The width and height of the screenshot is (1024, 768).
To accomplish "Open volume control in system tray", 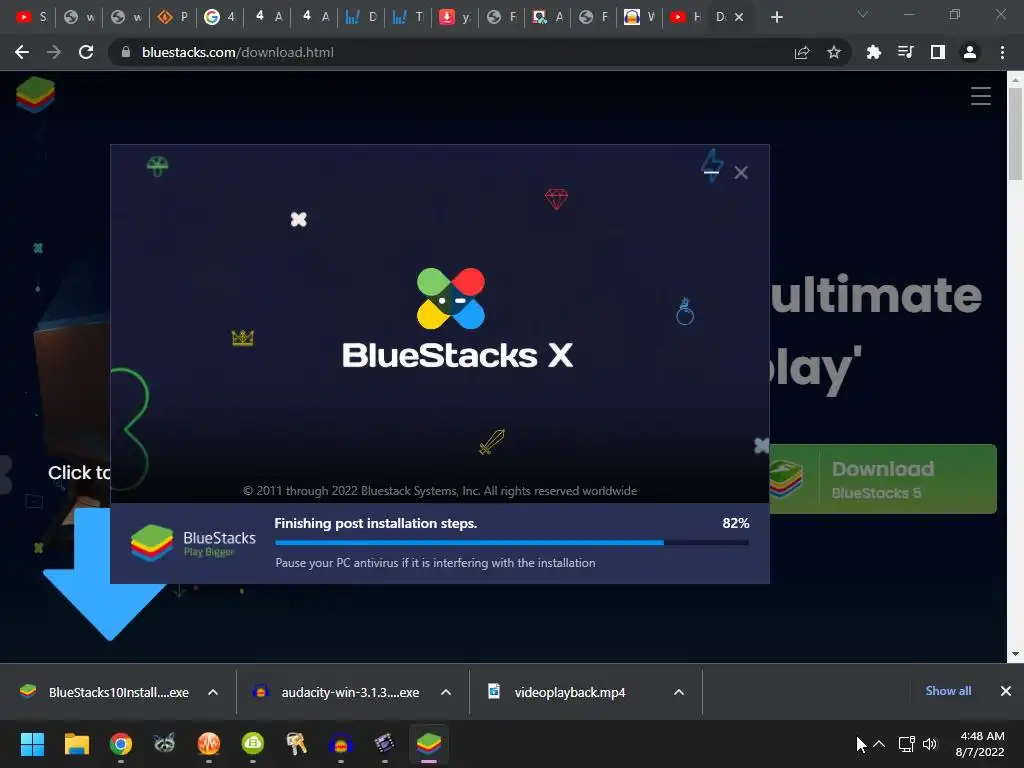I will (x=930, y=744).
